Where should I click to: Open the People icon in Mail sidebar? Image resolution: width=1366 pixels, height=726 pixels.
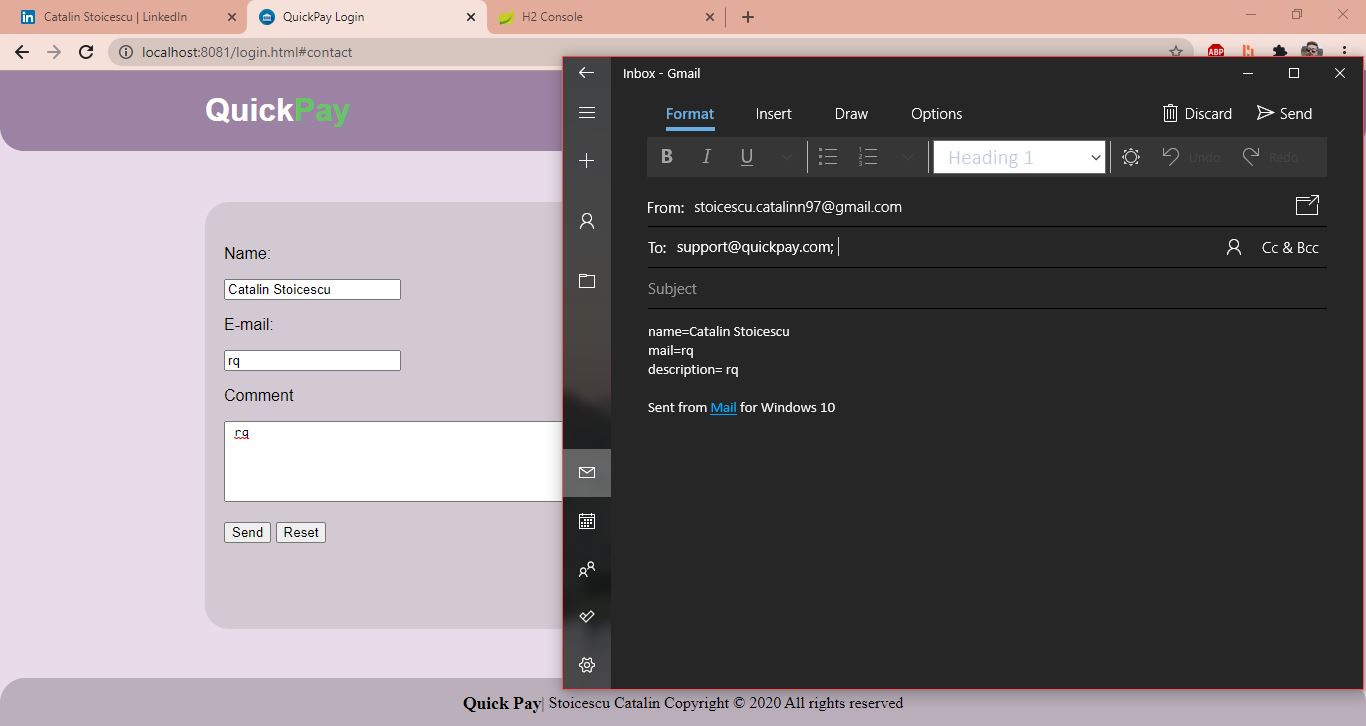coord(587,569)
